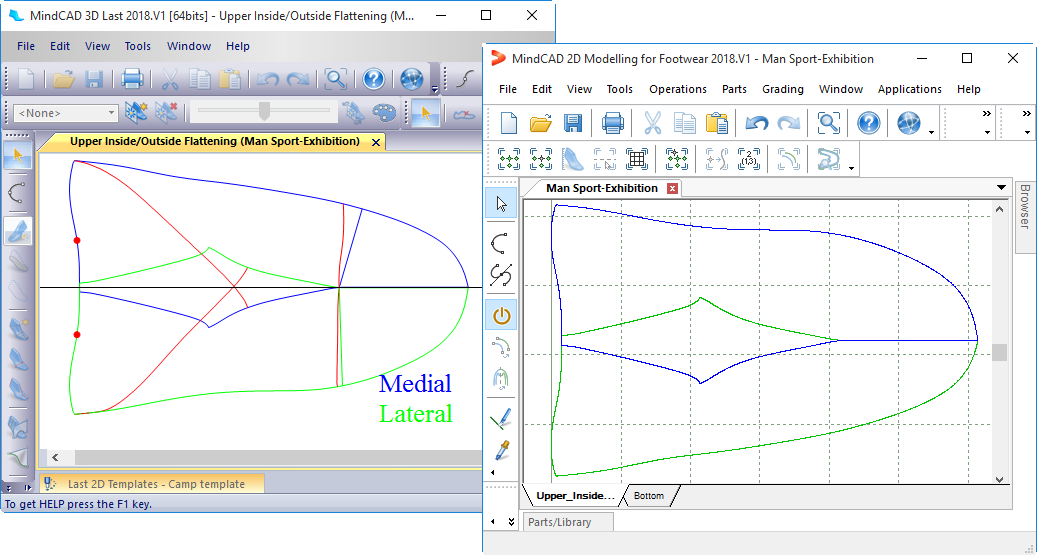Expand second hidden toolbar chevron at right edge
This screenshot has height=555, width=1037.
1026,114
